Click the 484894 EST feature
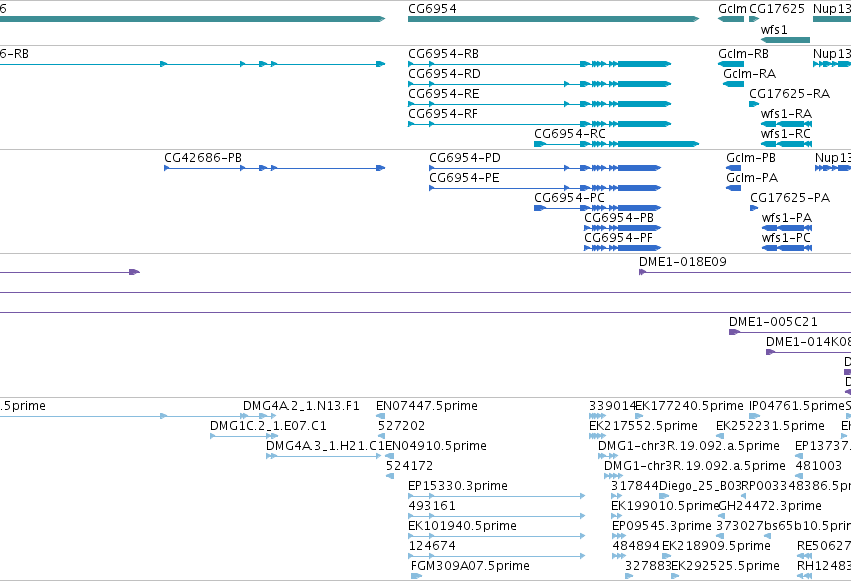 pos(619,557)
